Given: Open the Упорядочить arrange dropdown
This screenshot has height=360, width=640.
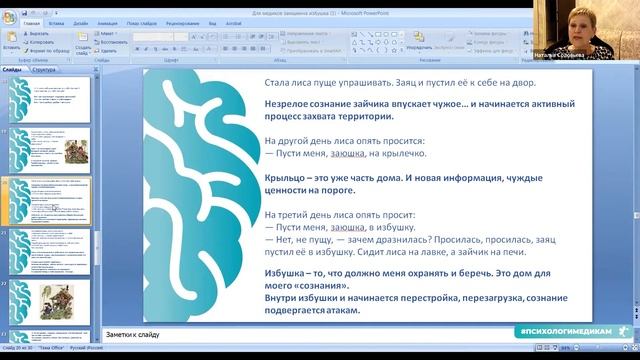Looking at the screenshot, I should click(419, 42).
